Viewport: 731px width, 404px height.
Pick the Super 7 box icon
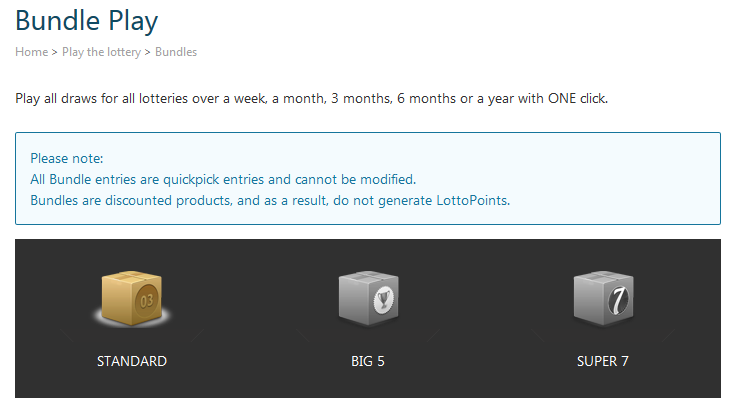pos(603,299)
